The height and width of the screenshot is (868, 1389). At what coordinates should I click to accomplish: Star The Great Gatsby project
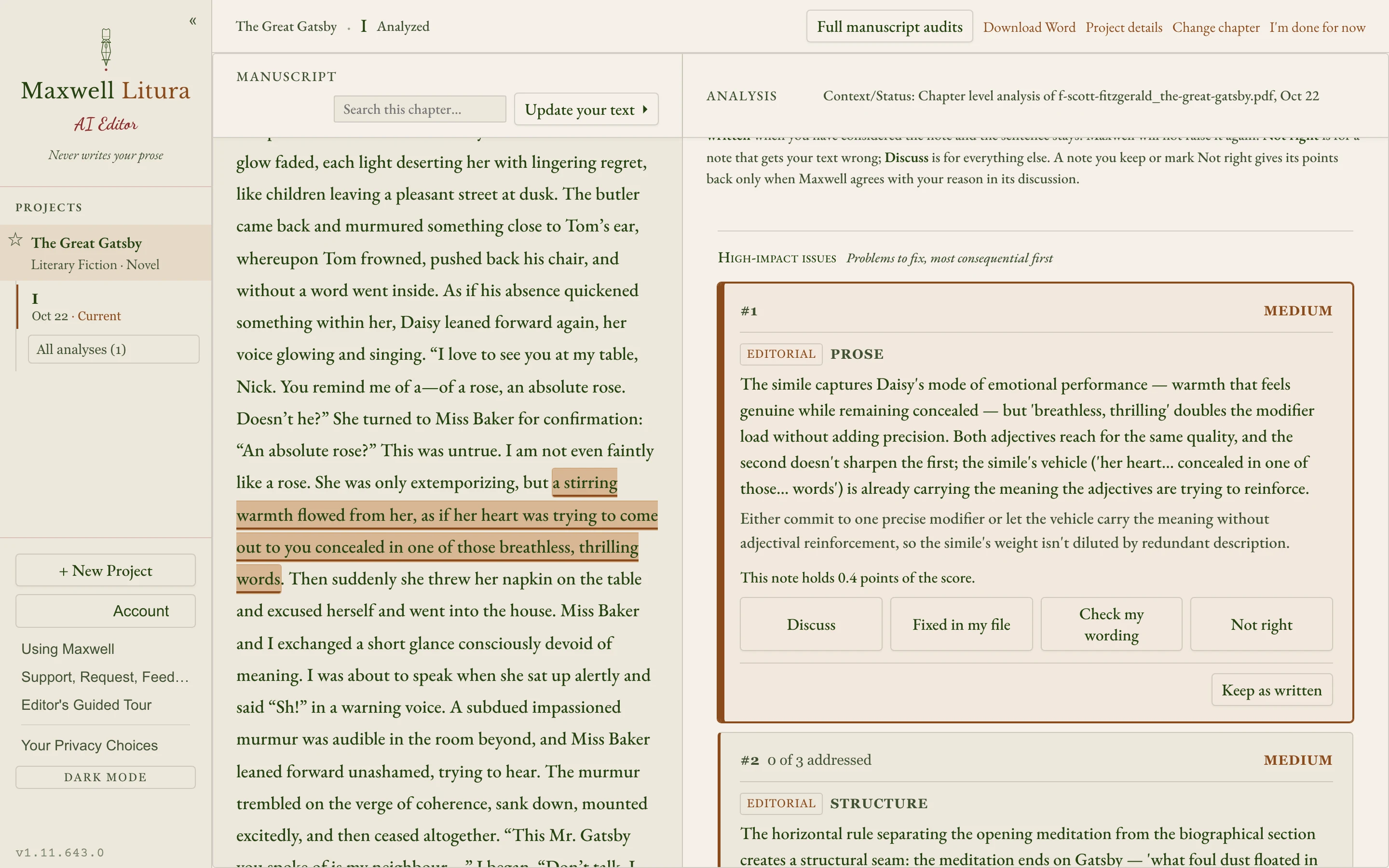pos(15,240)
